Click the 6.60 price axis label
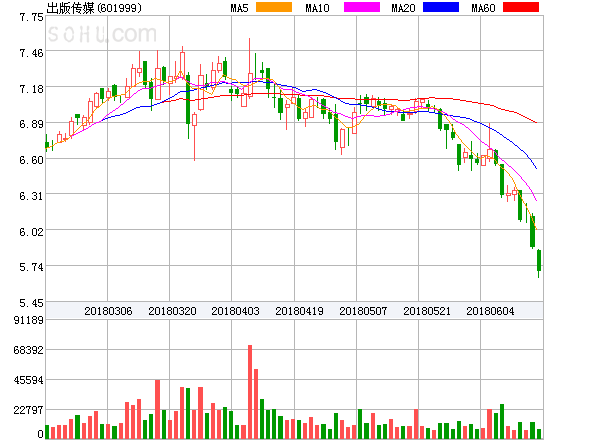Viewport: 600px width, 440px height. [x=31, y=160]
